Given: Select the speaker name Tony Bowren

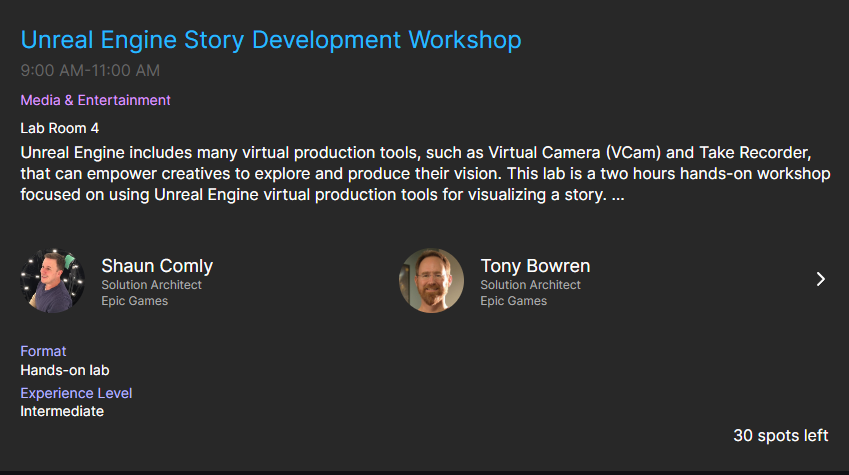Looking at the screenshot, I should click(535, 266).
